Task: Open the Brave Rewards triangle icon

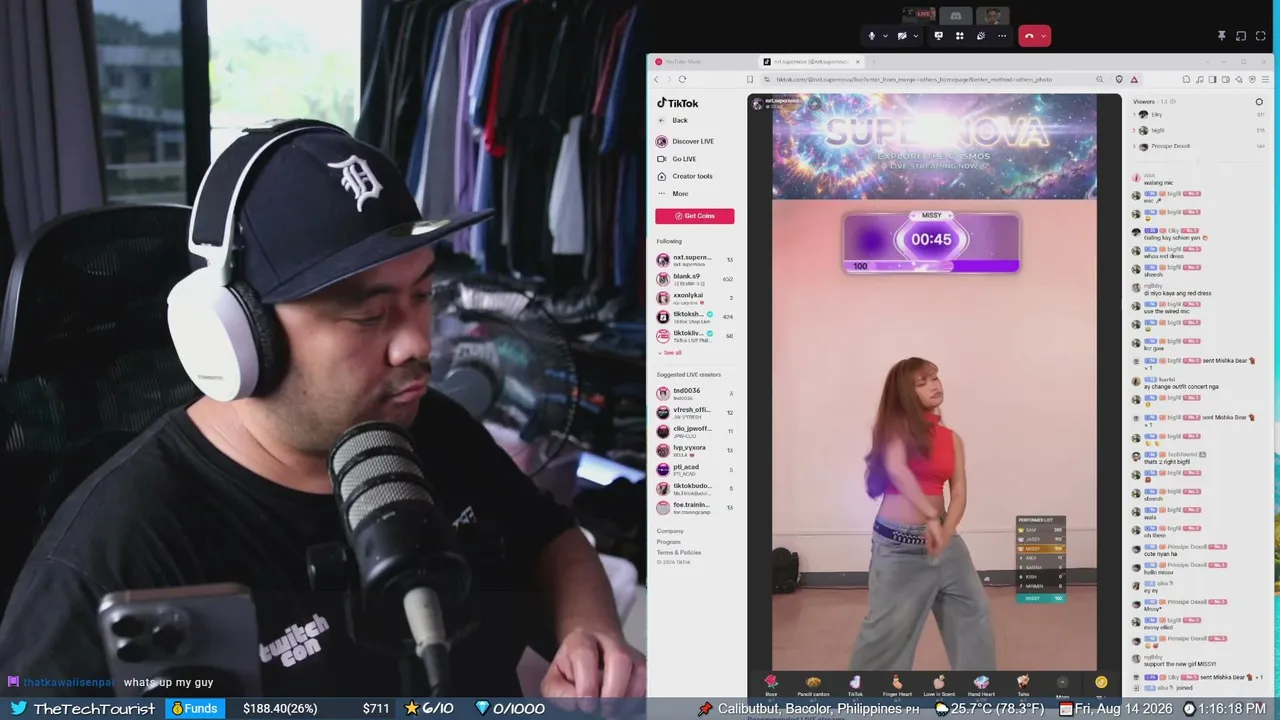Action: pyautogui.click(x=1134, y=79)
